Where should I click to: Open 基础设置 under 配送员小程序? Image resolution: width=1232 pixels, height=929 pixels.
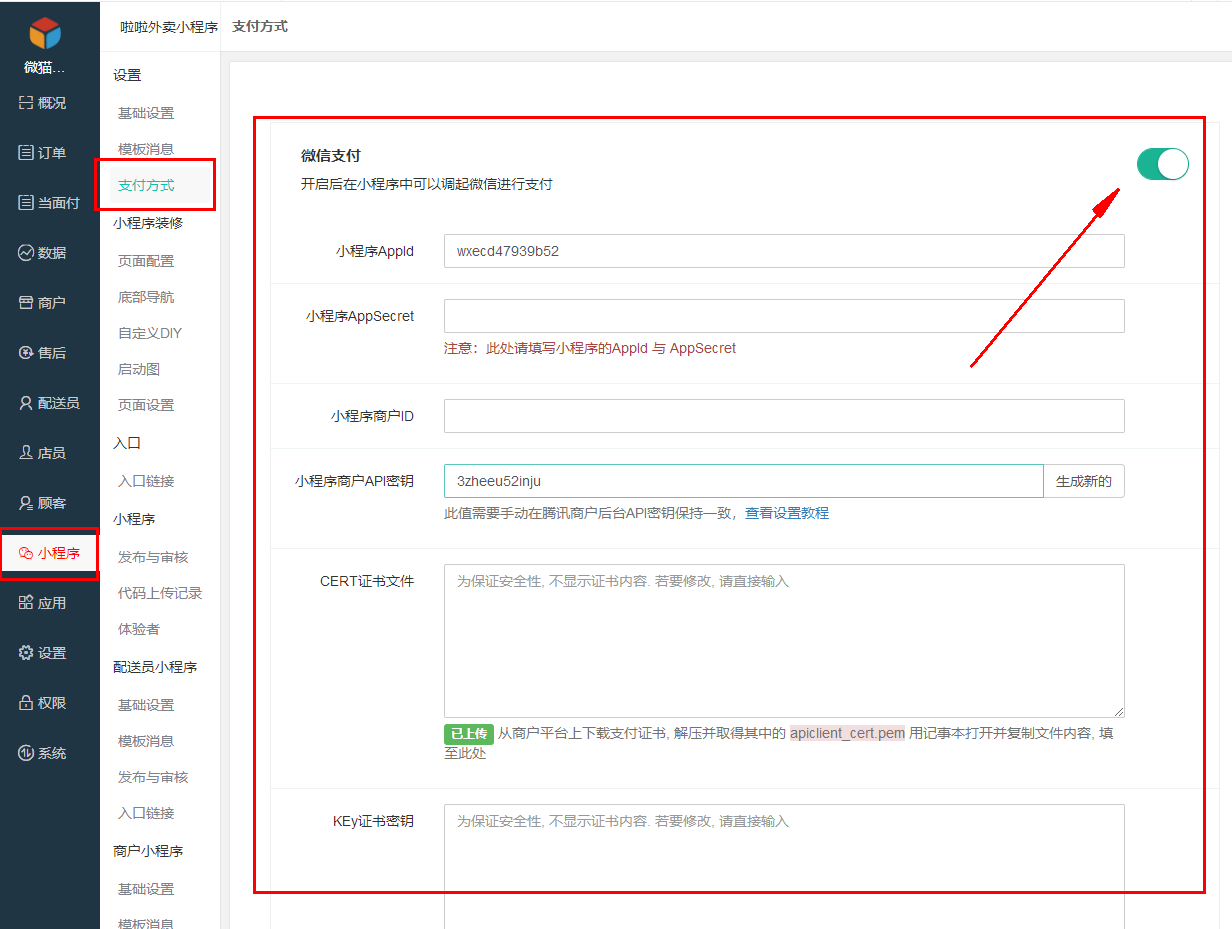click(146, 705)
